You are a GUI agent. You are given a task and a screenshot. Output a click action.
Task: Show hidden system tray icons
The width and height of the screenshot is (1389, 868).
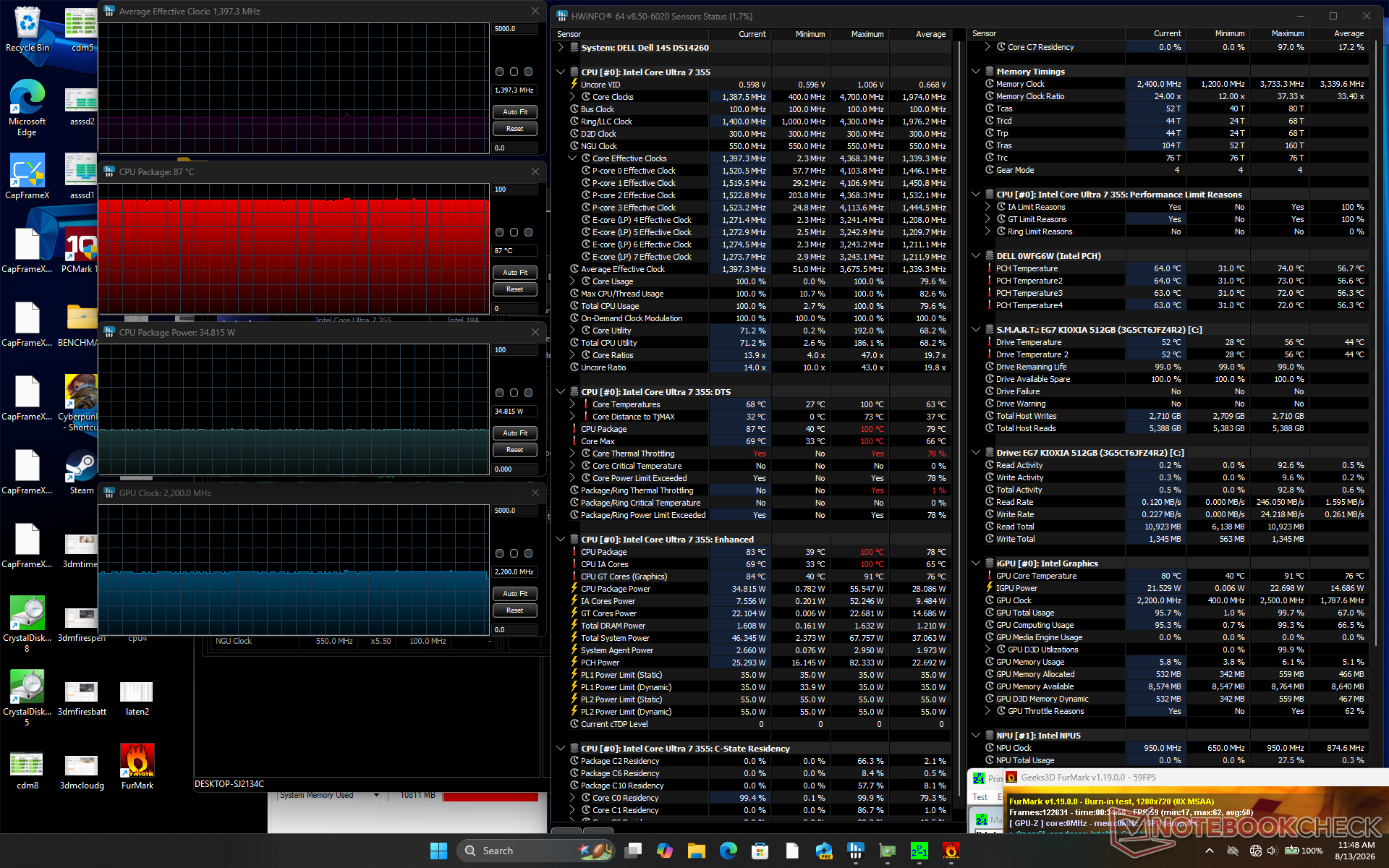pyautogui.click(x=1210, y=851)
